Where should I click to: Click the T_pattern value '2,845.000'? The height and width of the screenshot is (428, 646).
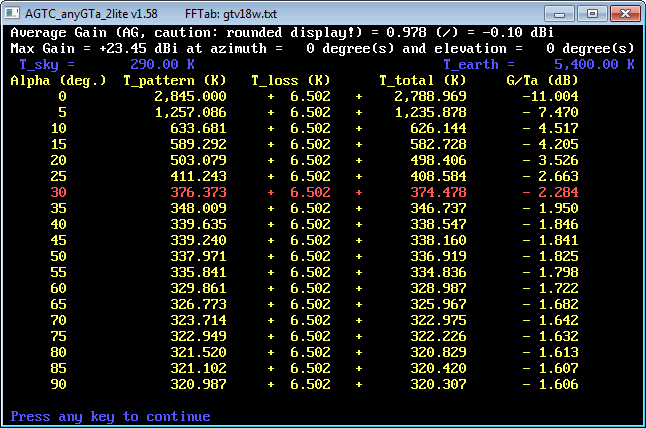click(x=190, y=96)
